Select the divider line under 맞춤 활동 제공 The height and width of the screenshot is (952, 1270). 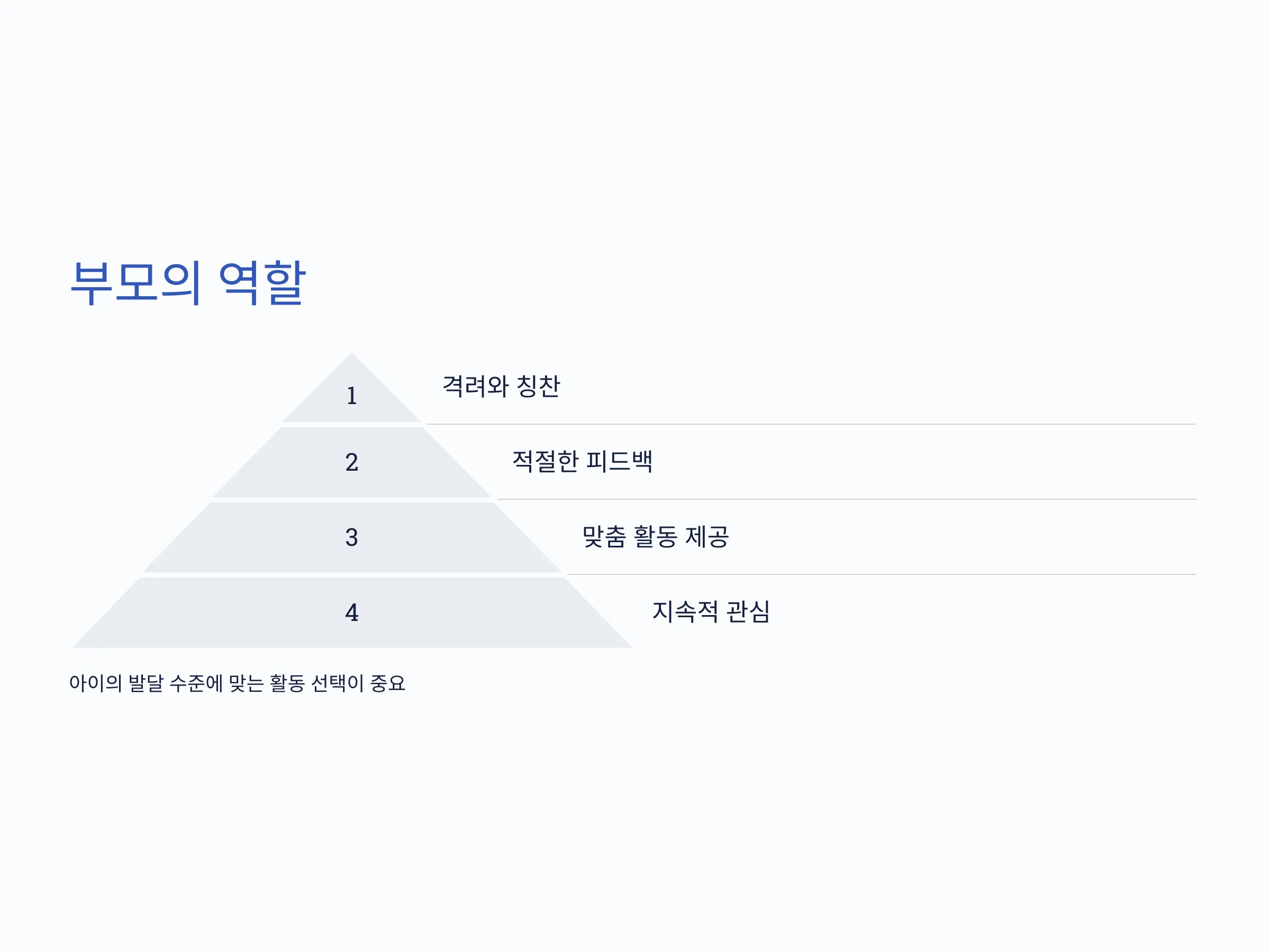(881, 574)
